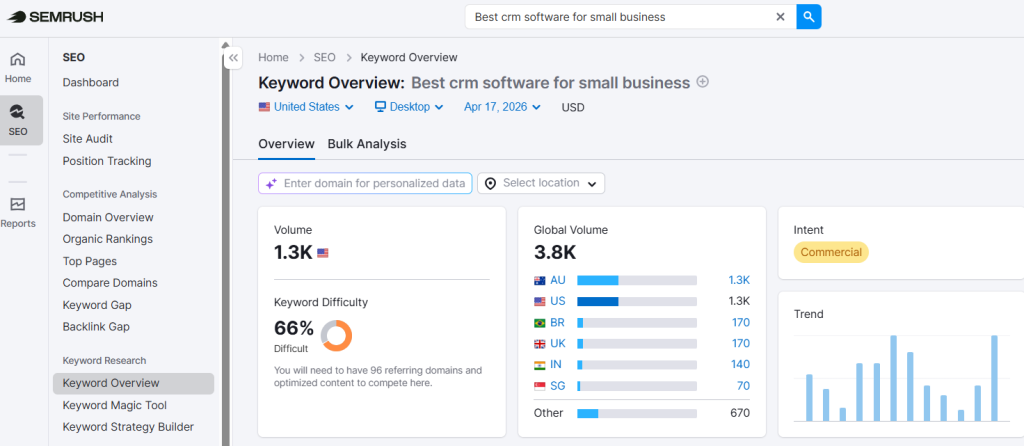
Task: Click the plus icon beside the keyword title
Action: tap(703, 82)
